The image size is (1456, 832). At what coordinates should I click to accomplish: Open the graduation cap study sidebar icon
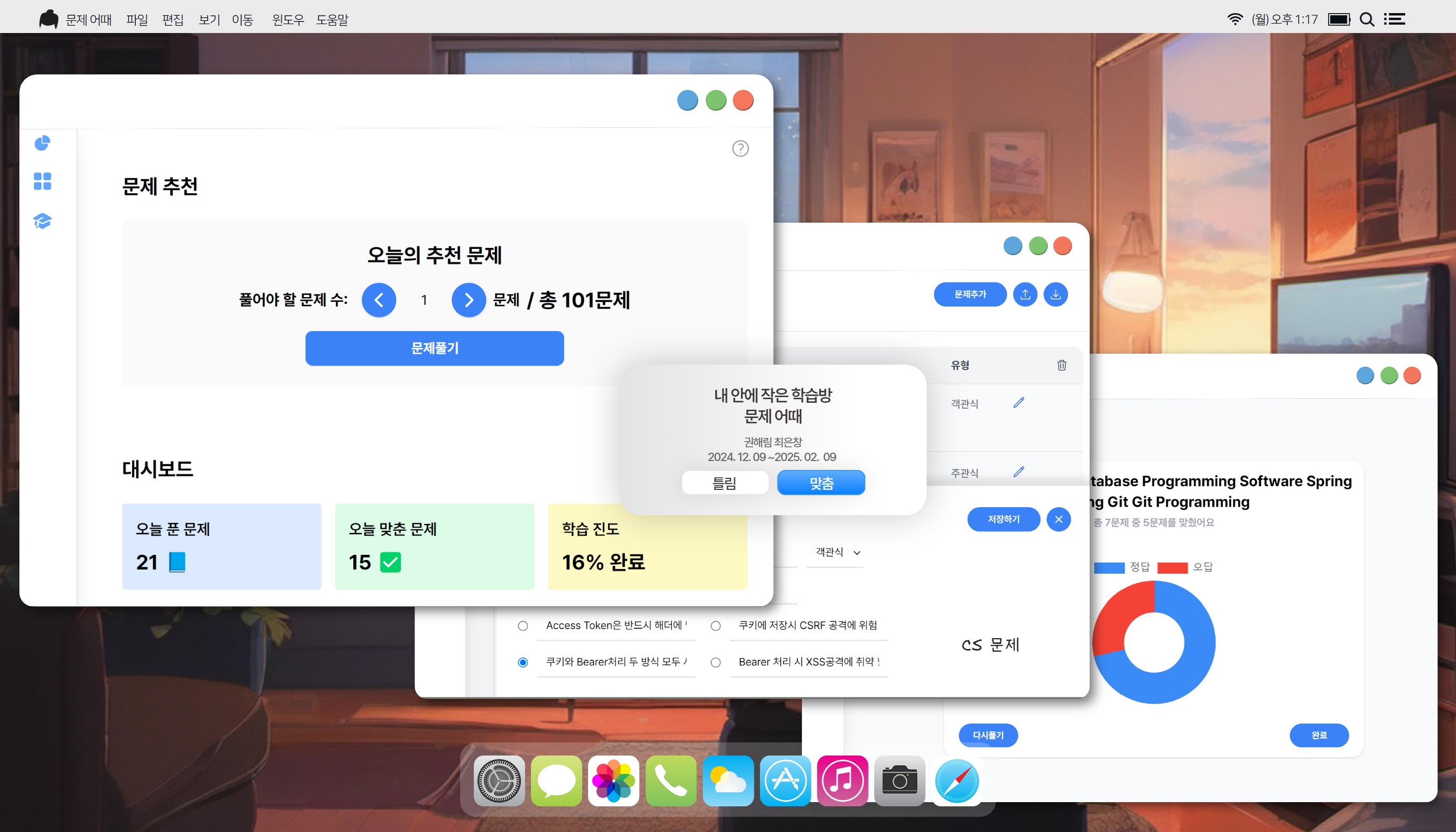[x=42, y=221]
